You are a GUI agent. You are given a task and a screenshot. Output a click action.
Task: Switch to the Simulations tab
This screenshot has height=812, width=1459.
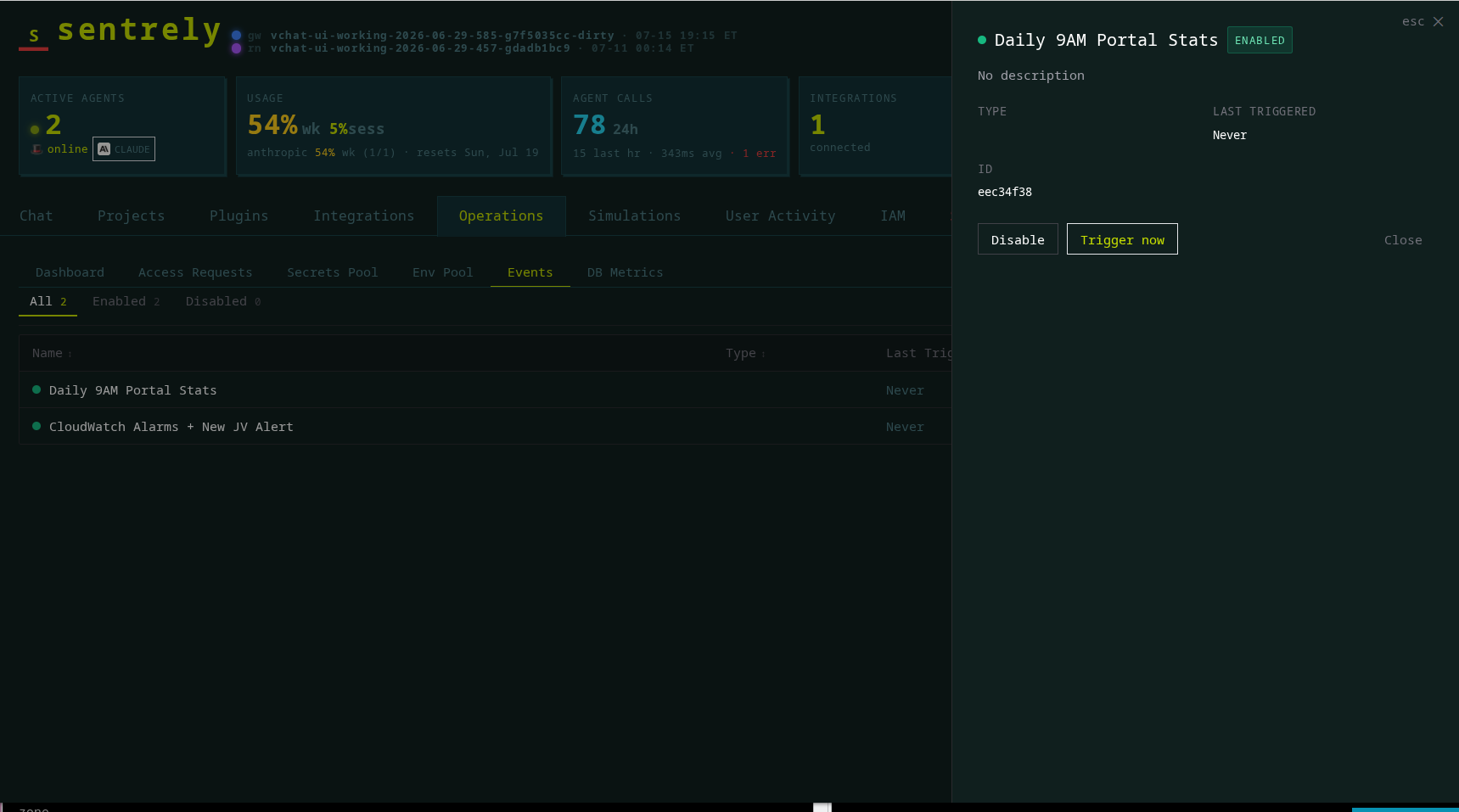(x=634, y=216)
